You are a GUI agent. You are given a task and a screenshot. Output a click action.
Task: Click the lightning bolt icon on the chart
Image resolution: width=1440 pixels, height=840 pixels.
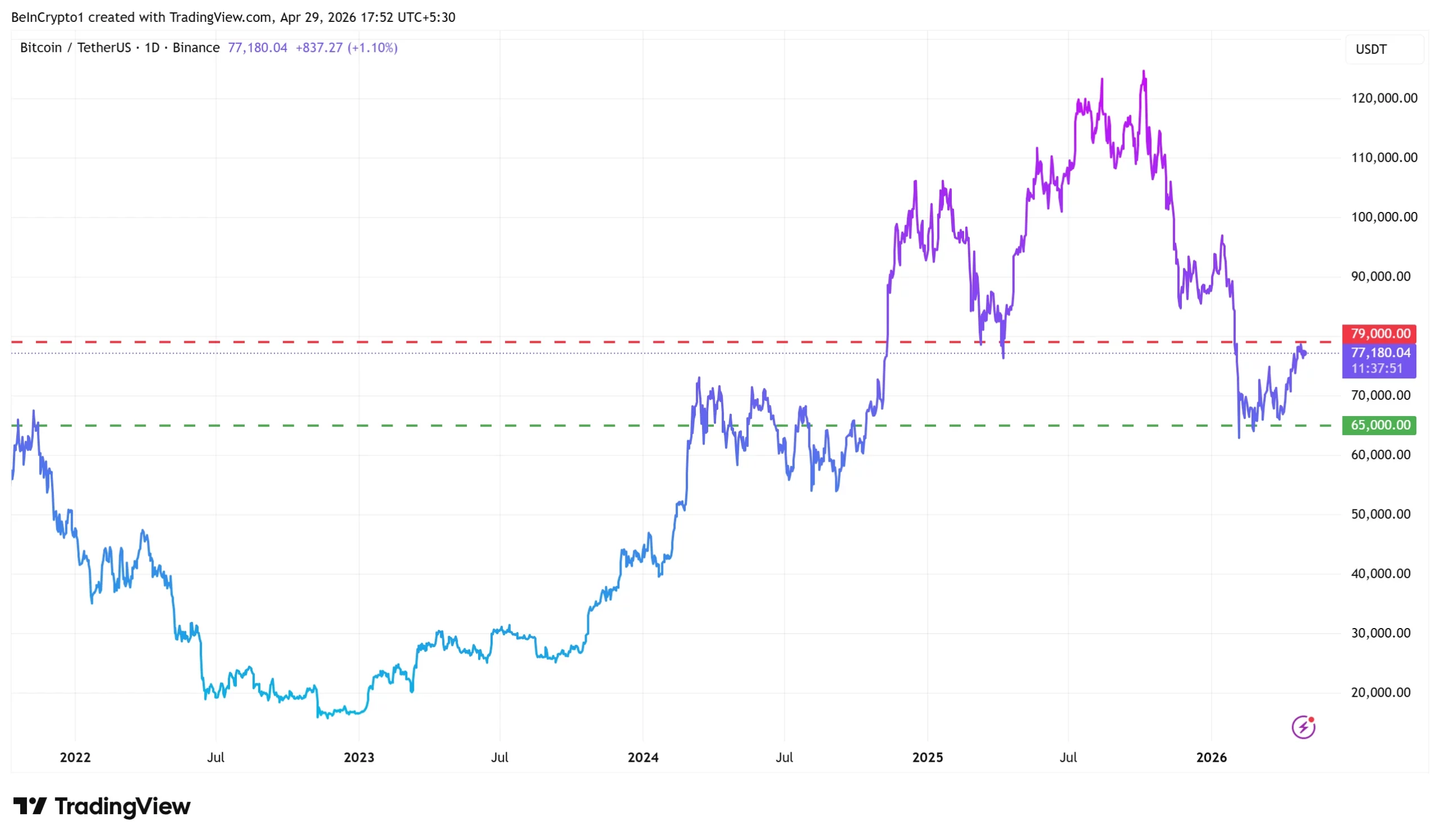[x=1303, y=728]
